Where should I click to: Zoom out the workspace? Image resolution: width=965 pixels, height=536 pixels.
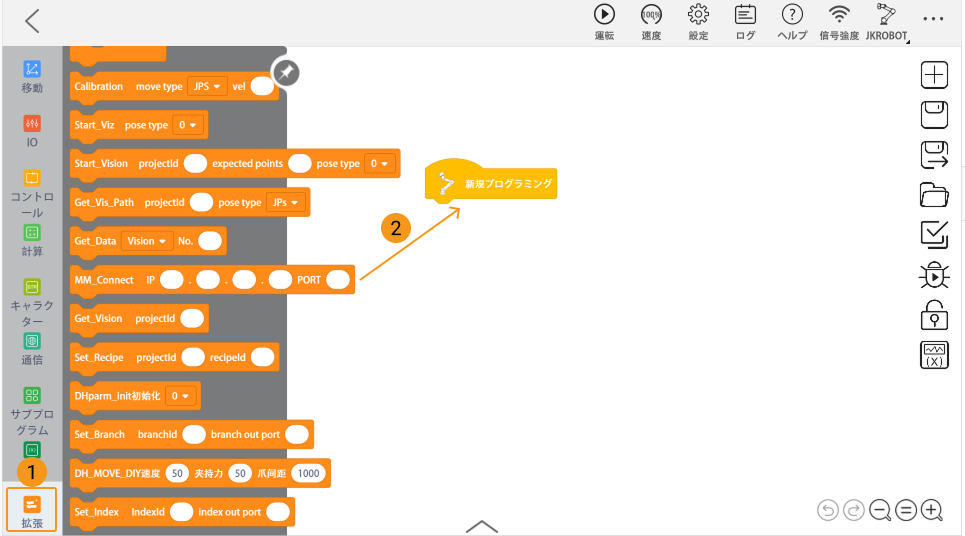click(880, 510)
